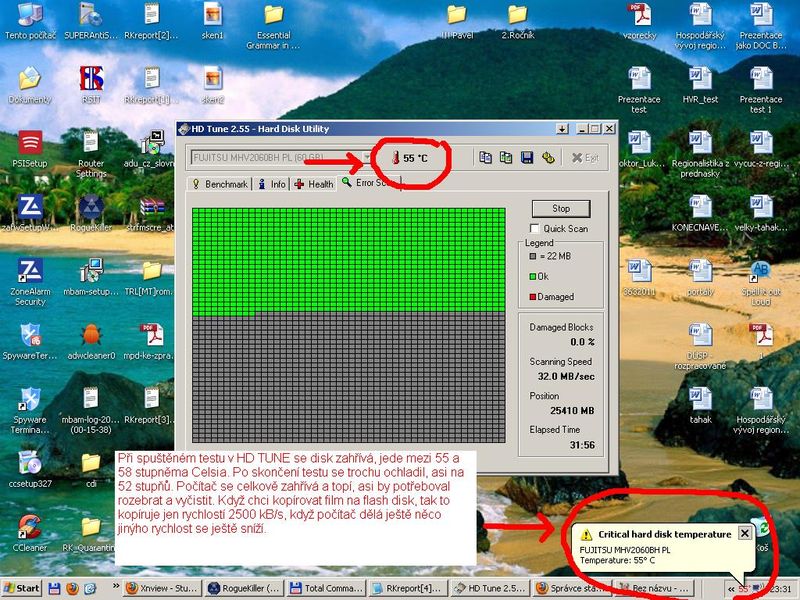Select the vzorecky PDF icon

pos(639,20)
